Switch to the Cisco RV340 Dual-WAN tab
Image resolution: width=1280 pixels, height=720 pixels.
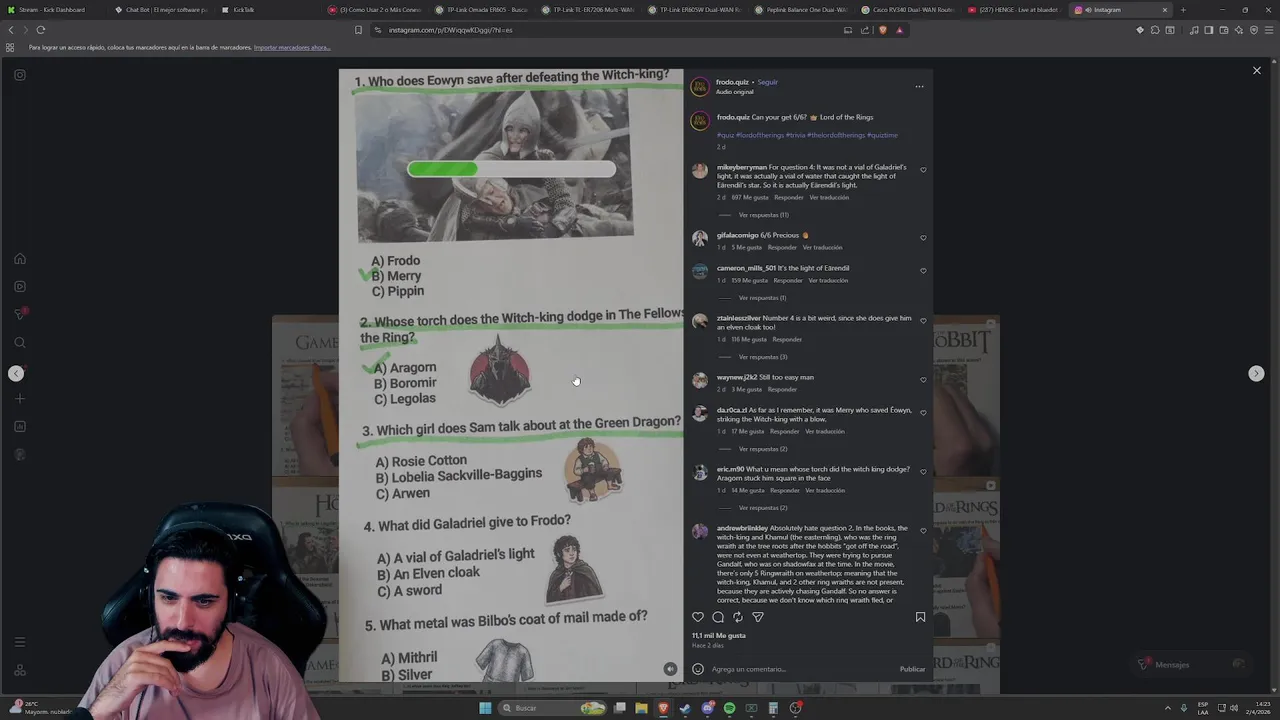point(909,10)
